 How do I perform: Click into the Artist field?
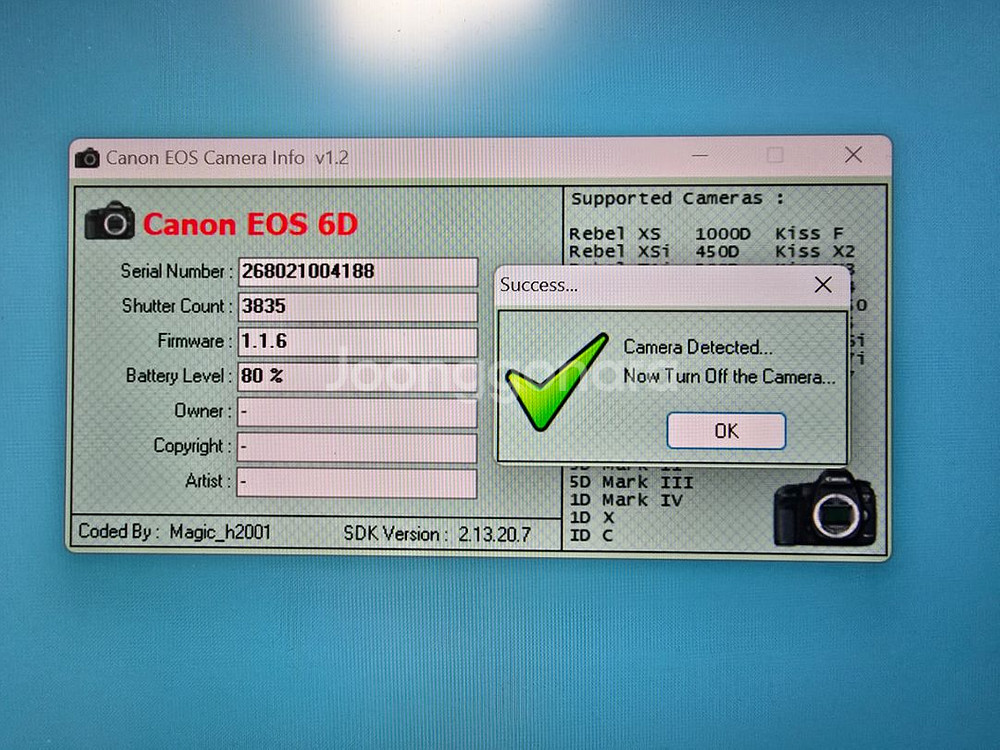(357, 483)
